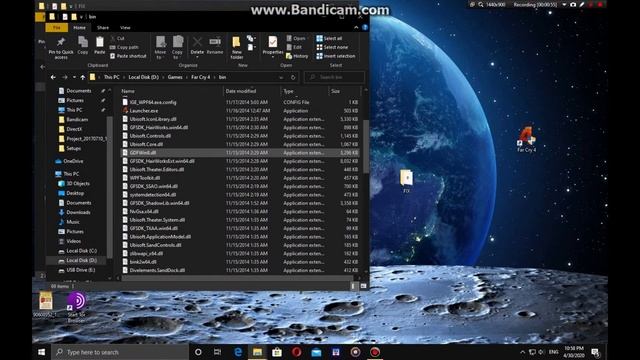Screen dimensions: 640x360
Task: Collapse the ribbon with chevron
Action: tap(356, 27)
